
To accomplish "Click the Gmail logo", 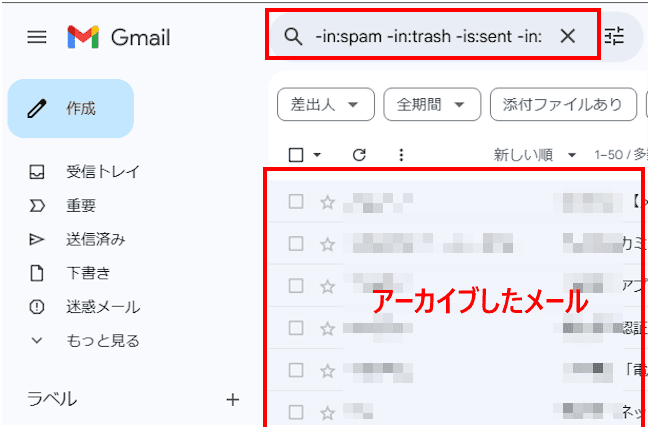I will click(119, 37).
